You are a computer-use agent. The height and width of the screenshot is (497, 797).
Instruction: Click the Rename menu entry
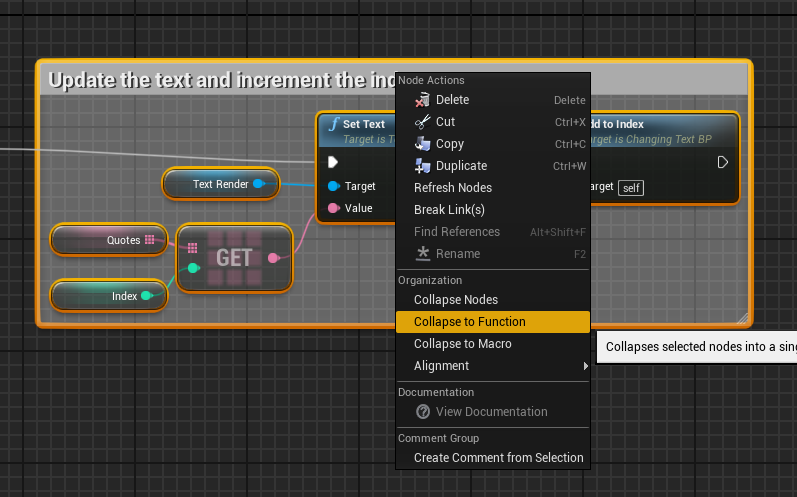coord(493,254)
